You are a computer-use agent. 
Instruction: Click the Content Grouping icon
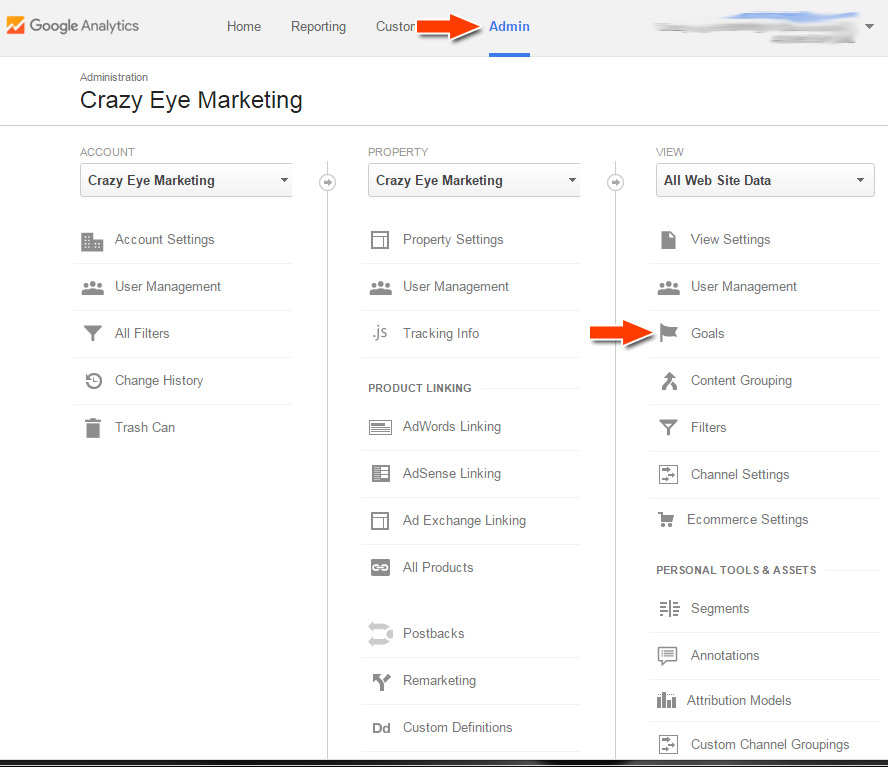coord(669,381)
